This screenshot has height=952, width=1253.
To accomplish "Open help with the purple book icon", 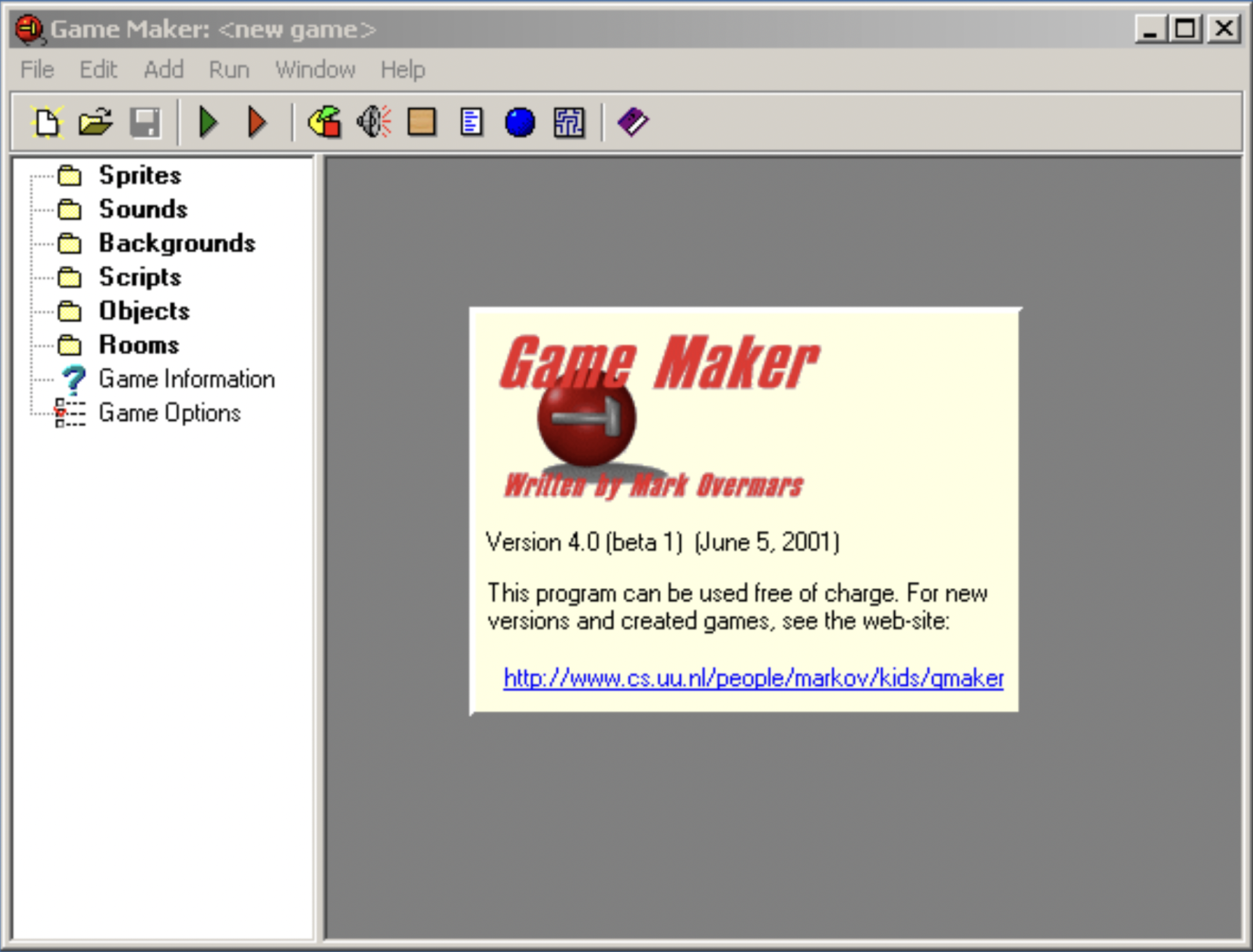I will click(x=632, y=122).
